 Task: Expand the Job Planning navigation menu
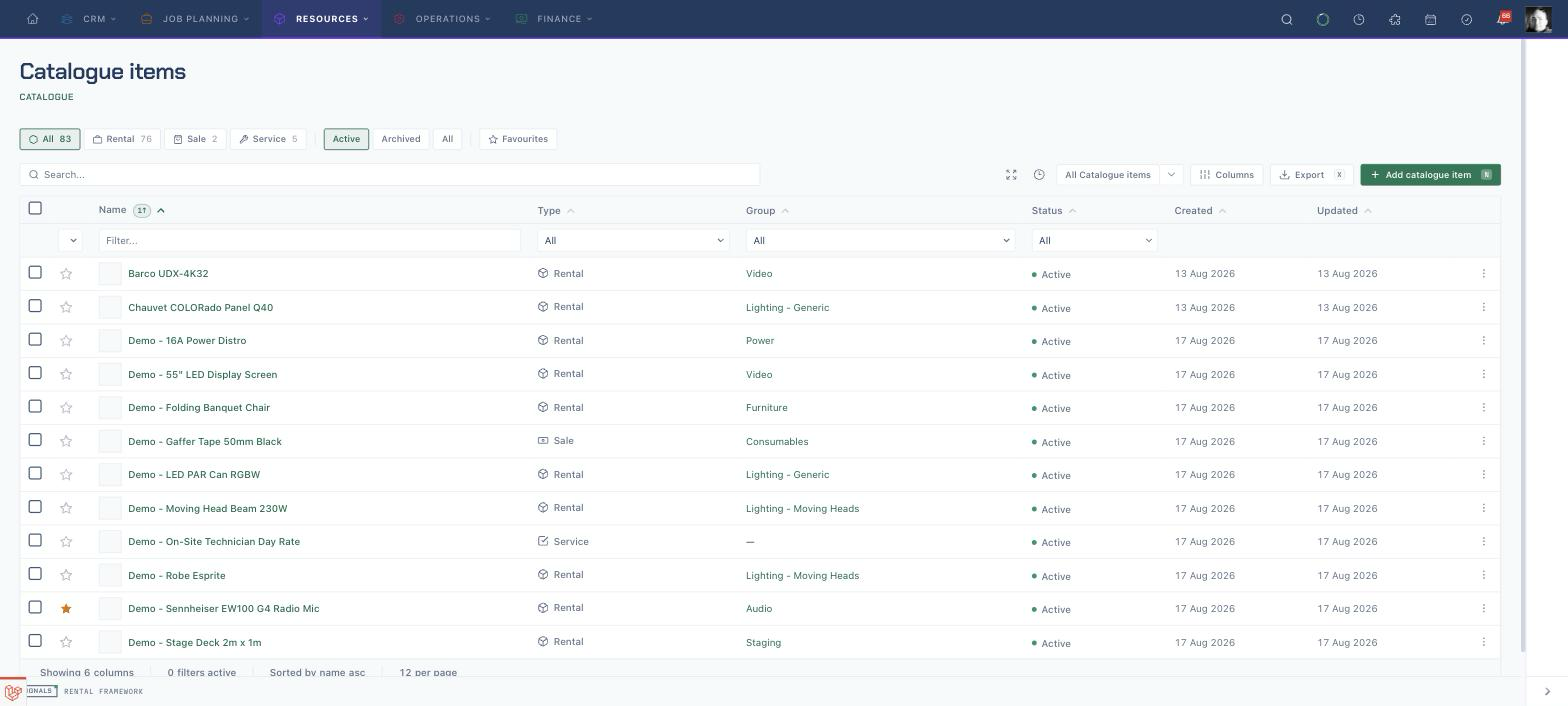196,19
